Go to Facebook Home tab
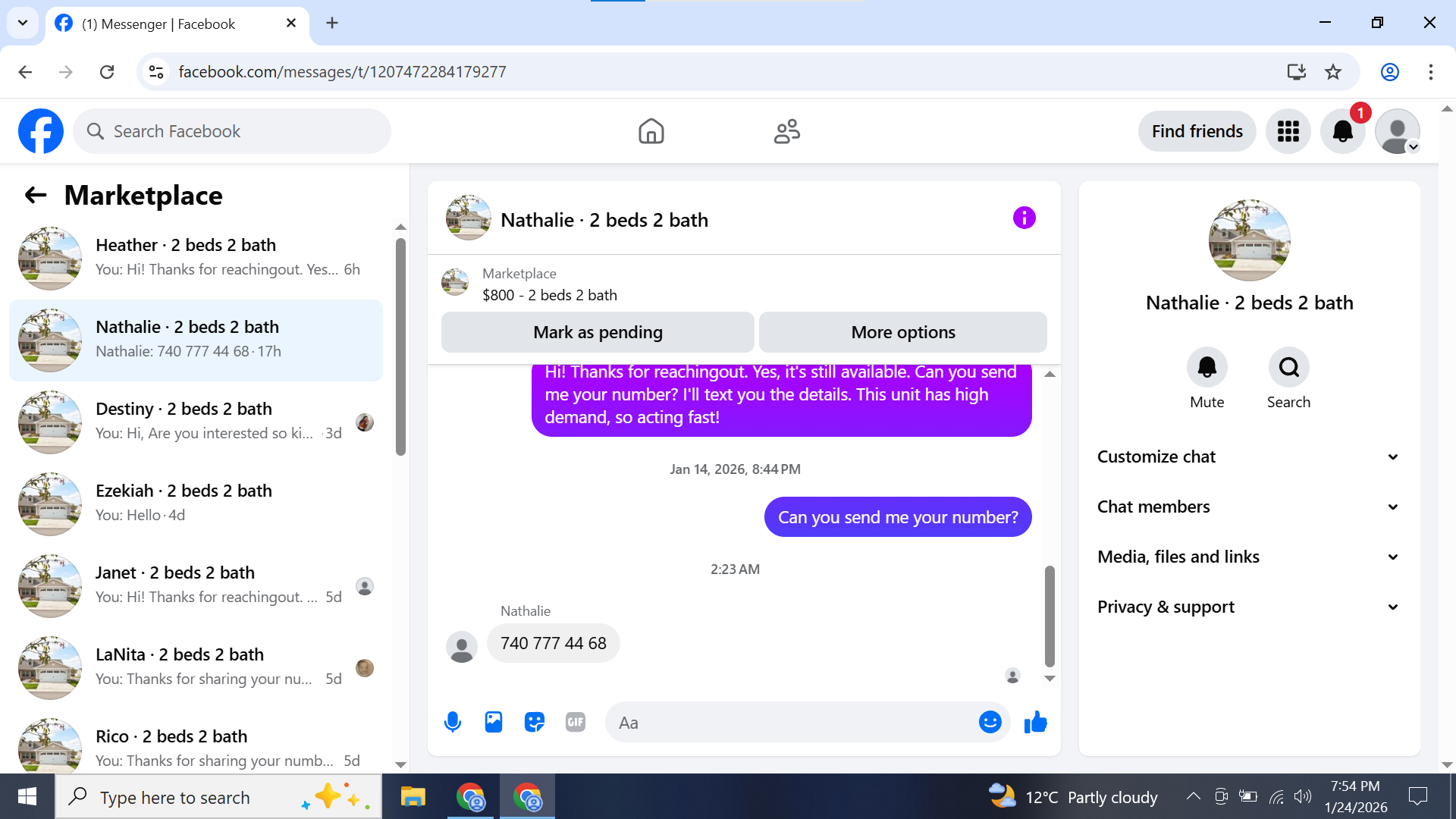 coord(651,131)
